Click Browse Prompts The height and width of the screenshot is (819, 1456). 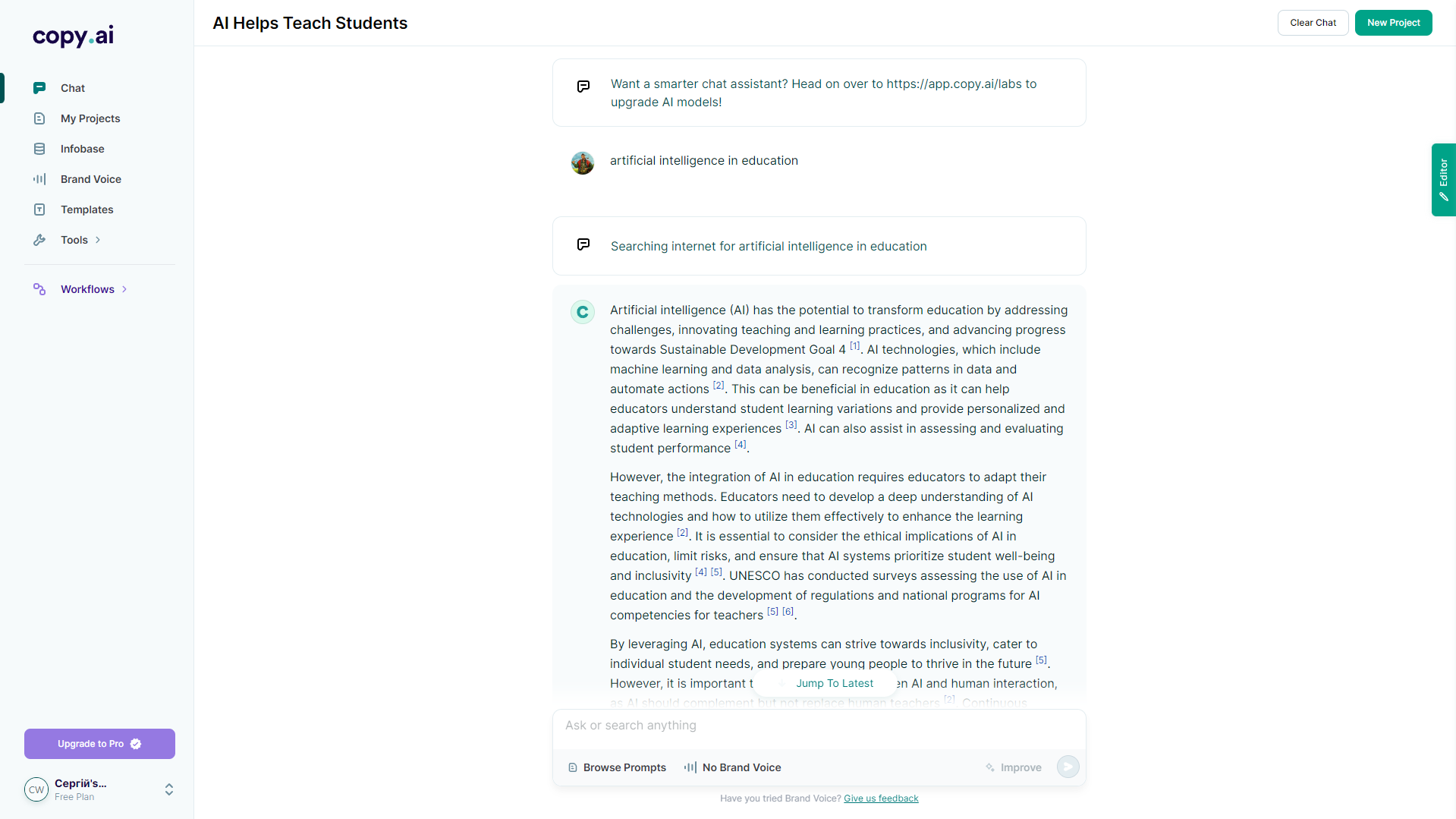coord(617,767)
